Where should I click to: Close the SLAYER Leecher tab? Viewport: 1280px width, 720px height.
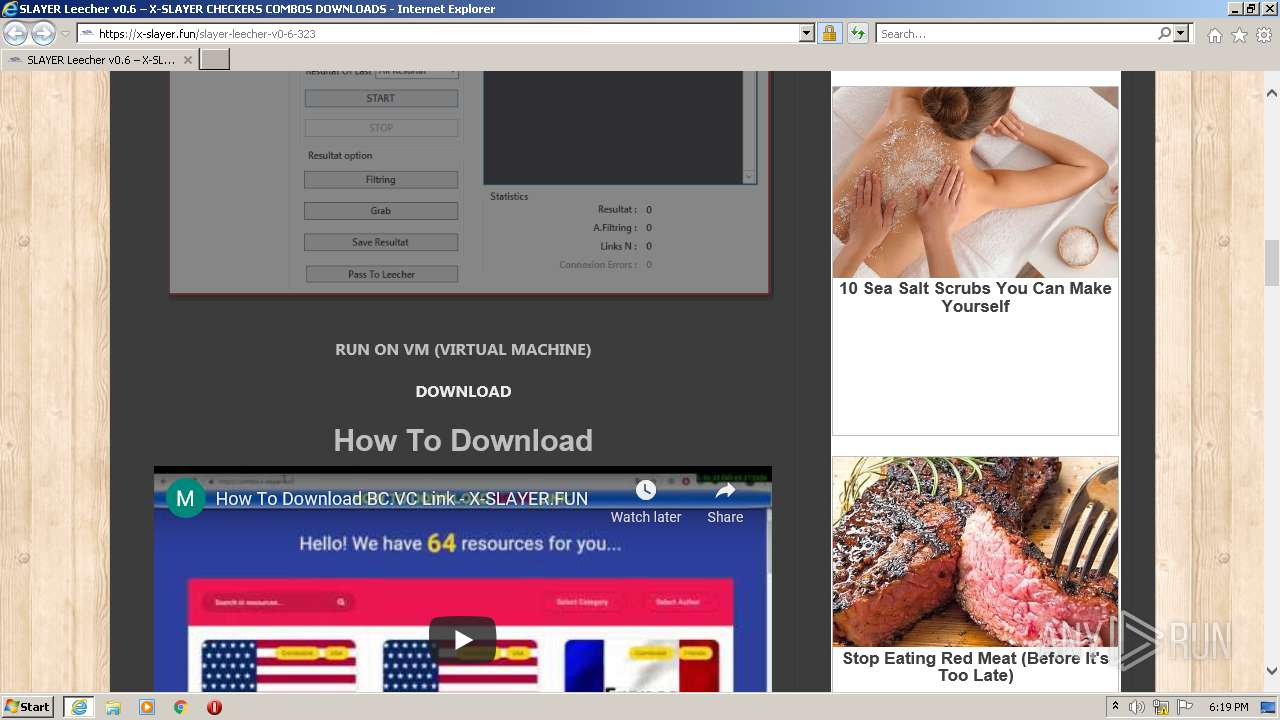[x=187, y=60]
